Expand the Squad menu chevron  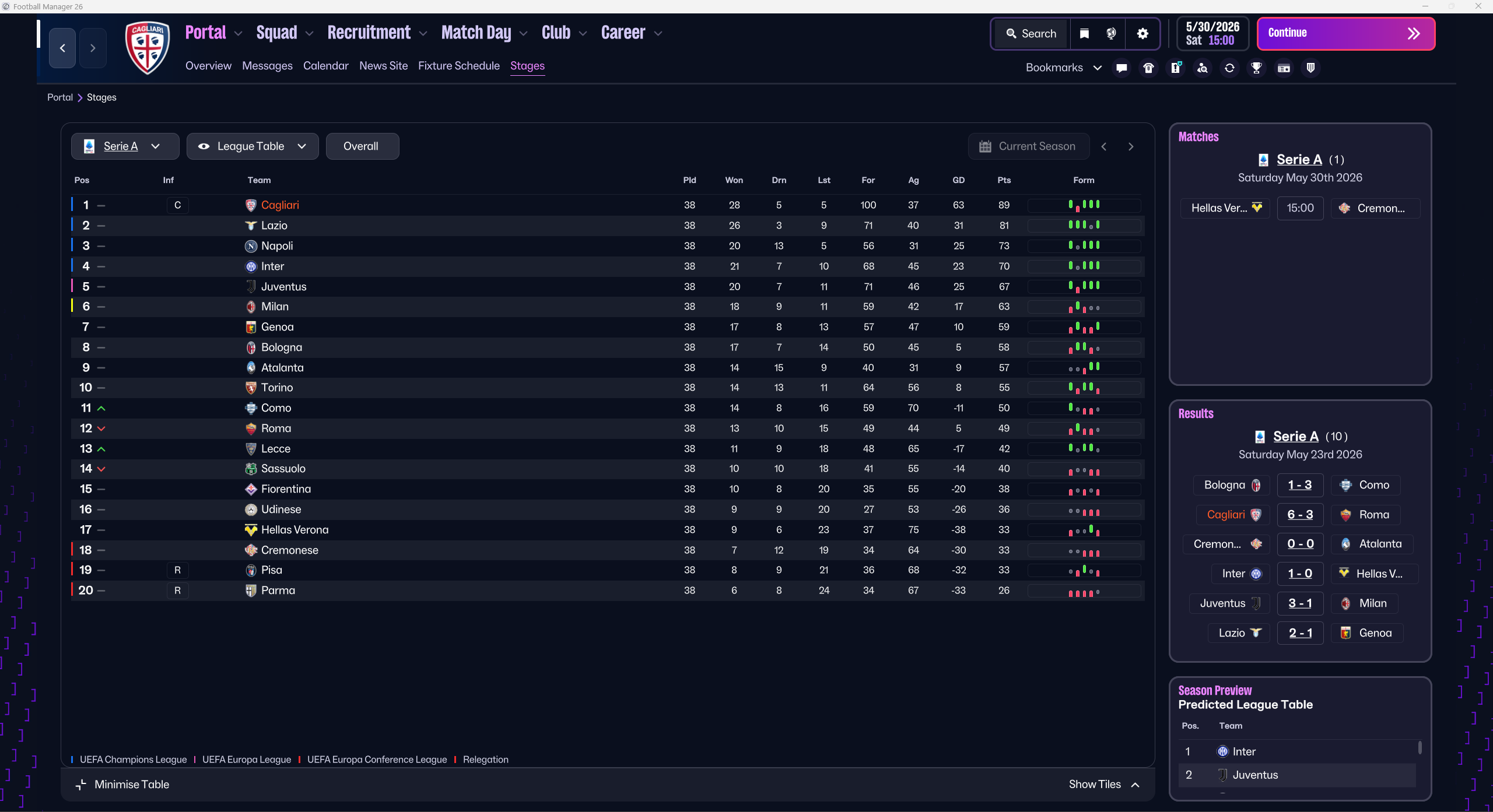(310, 34)
